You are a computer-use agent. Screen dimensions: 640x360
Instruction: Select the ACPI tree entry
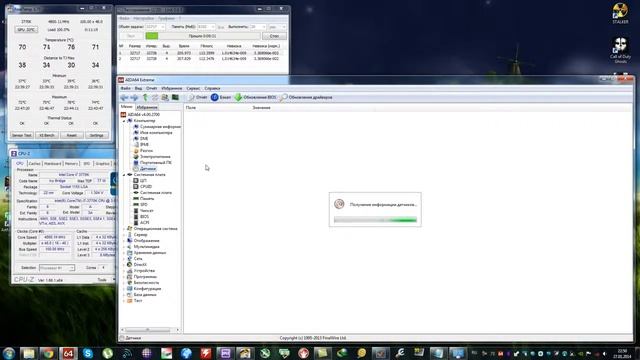141,222
